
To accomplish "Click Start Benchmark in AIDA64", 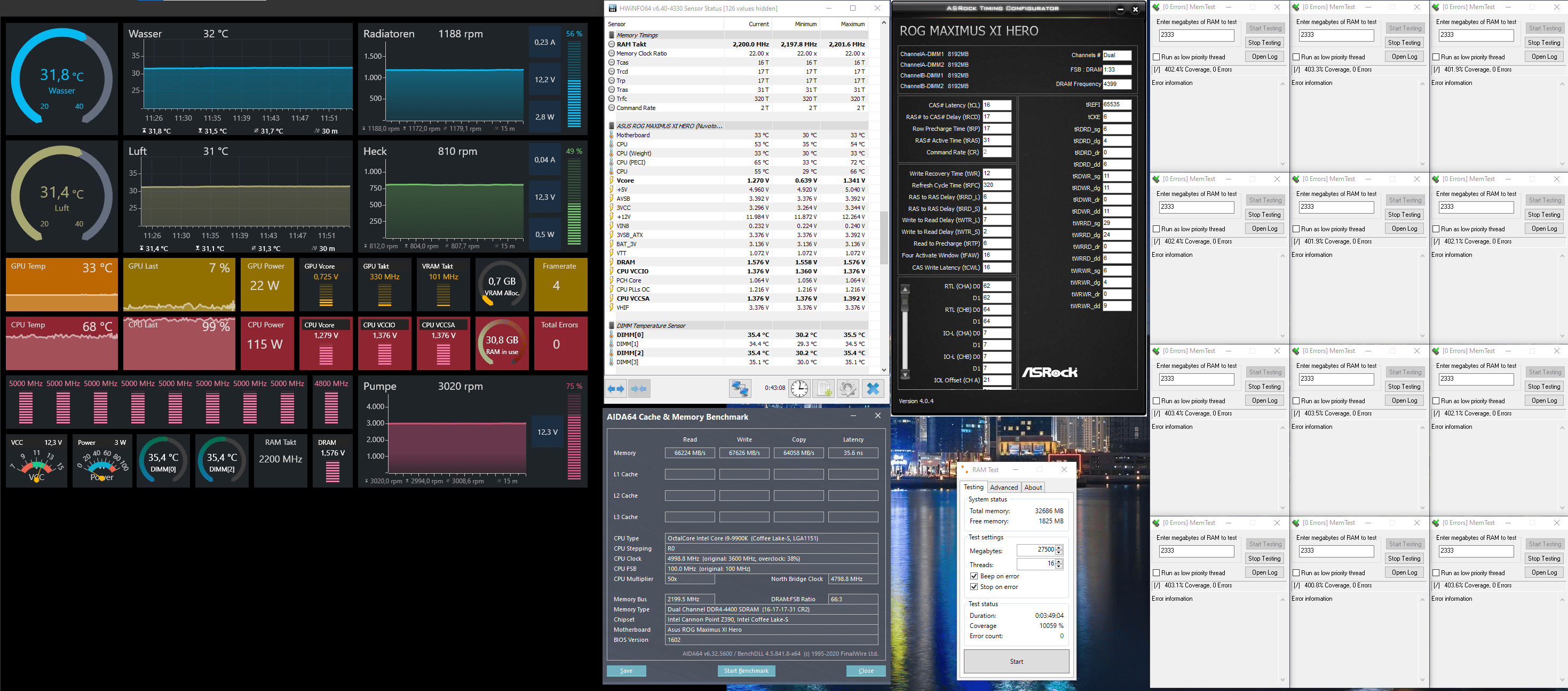I will tap(746, 671).
